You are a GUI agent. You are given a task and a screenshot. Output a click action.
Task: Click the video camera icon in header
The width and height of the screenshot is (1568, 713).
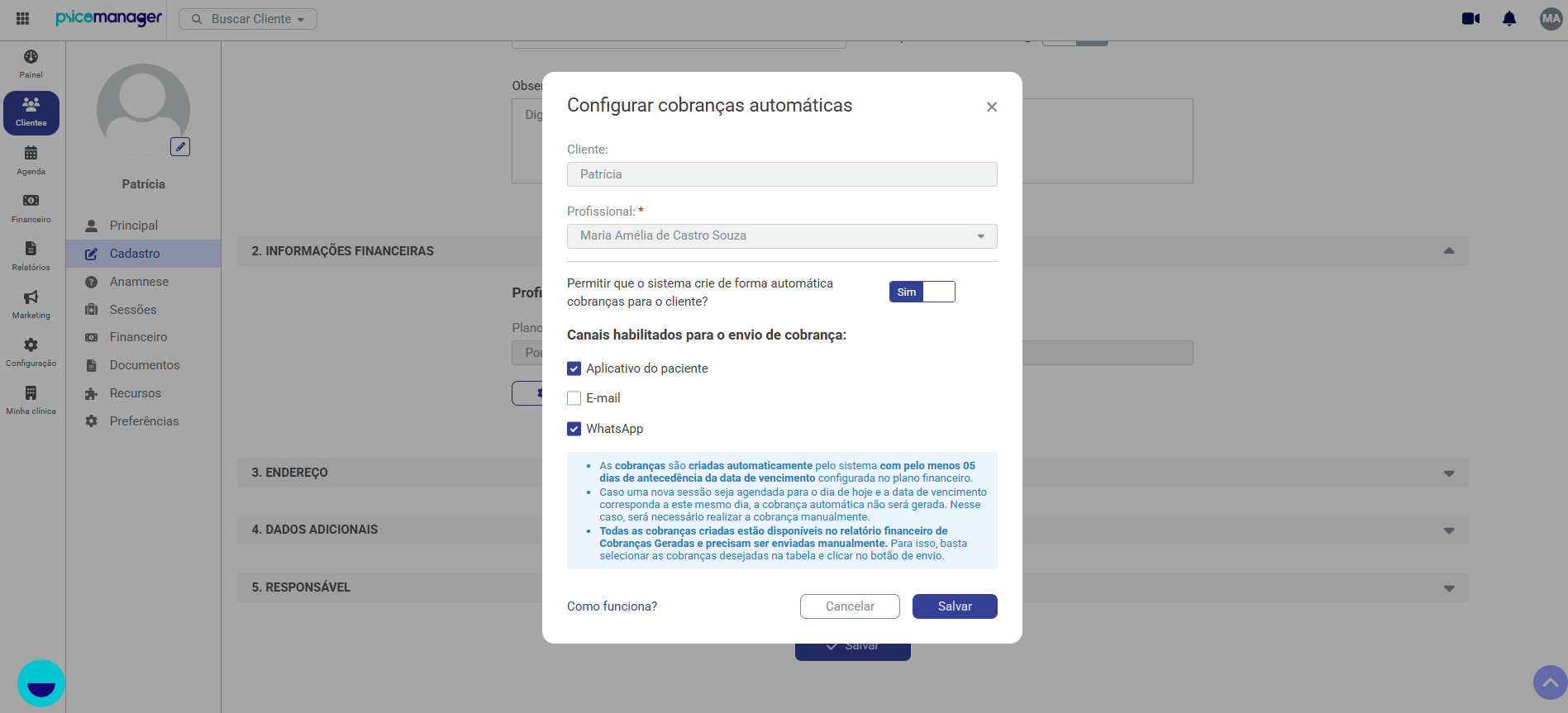1470,18
